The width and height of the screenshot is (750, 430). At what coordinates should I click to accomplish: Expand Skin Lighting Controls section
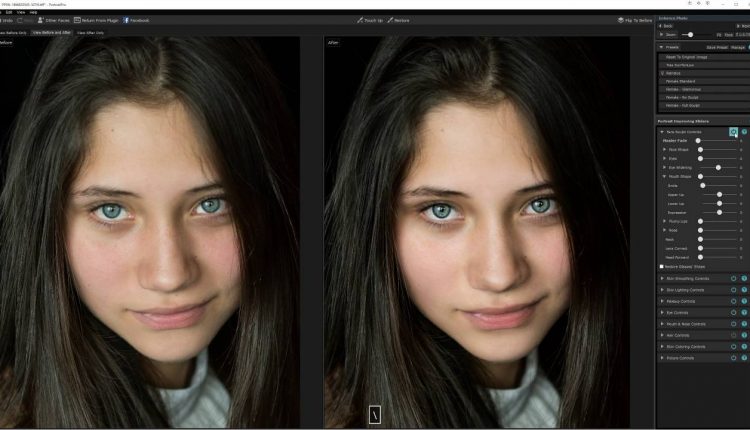(662, 290)
